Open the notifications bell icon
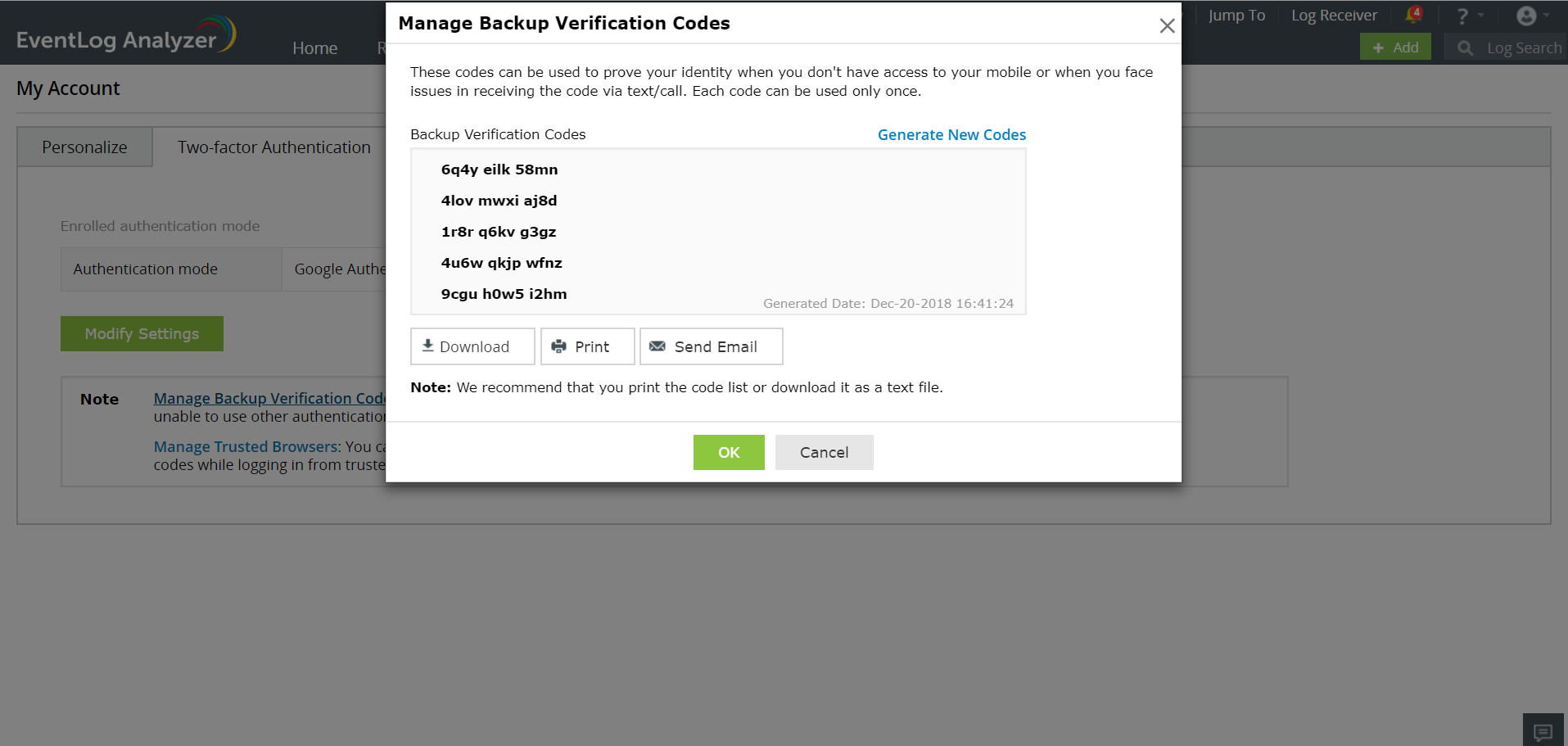The height and width of the screenshot is (746, 1568). (1413, 16)
